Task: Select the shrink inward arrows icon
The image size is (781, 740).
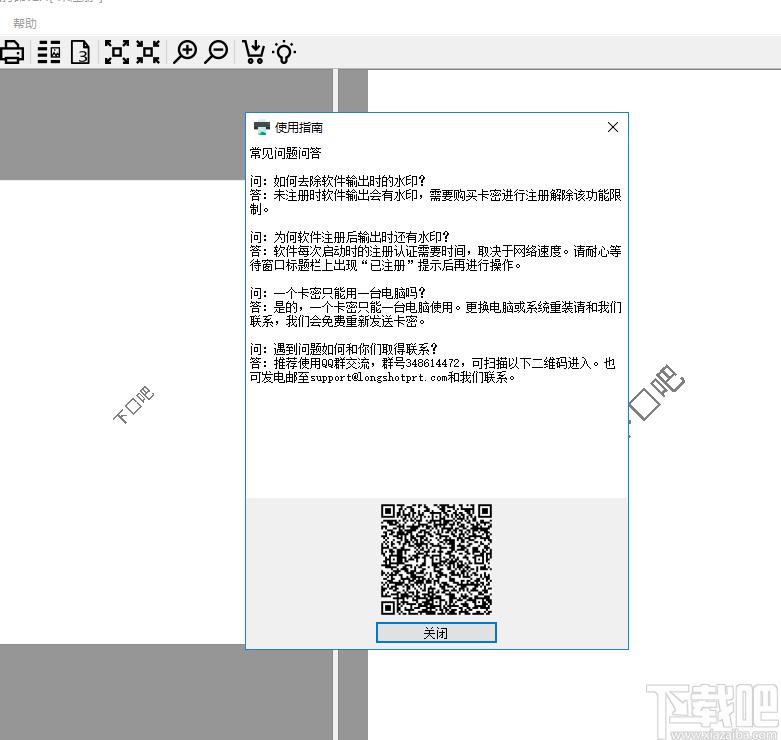Action: point(148,52)
